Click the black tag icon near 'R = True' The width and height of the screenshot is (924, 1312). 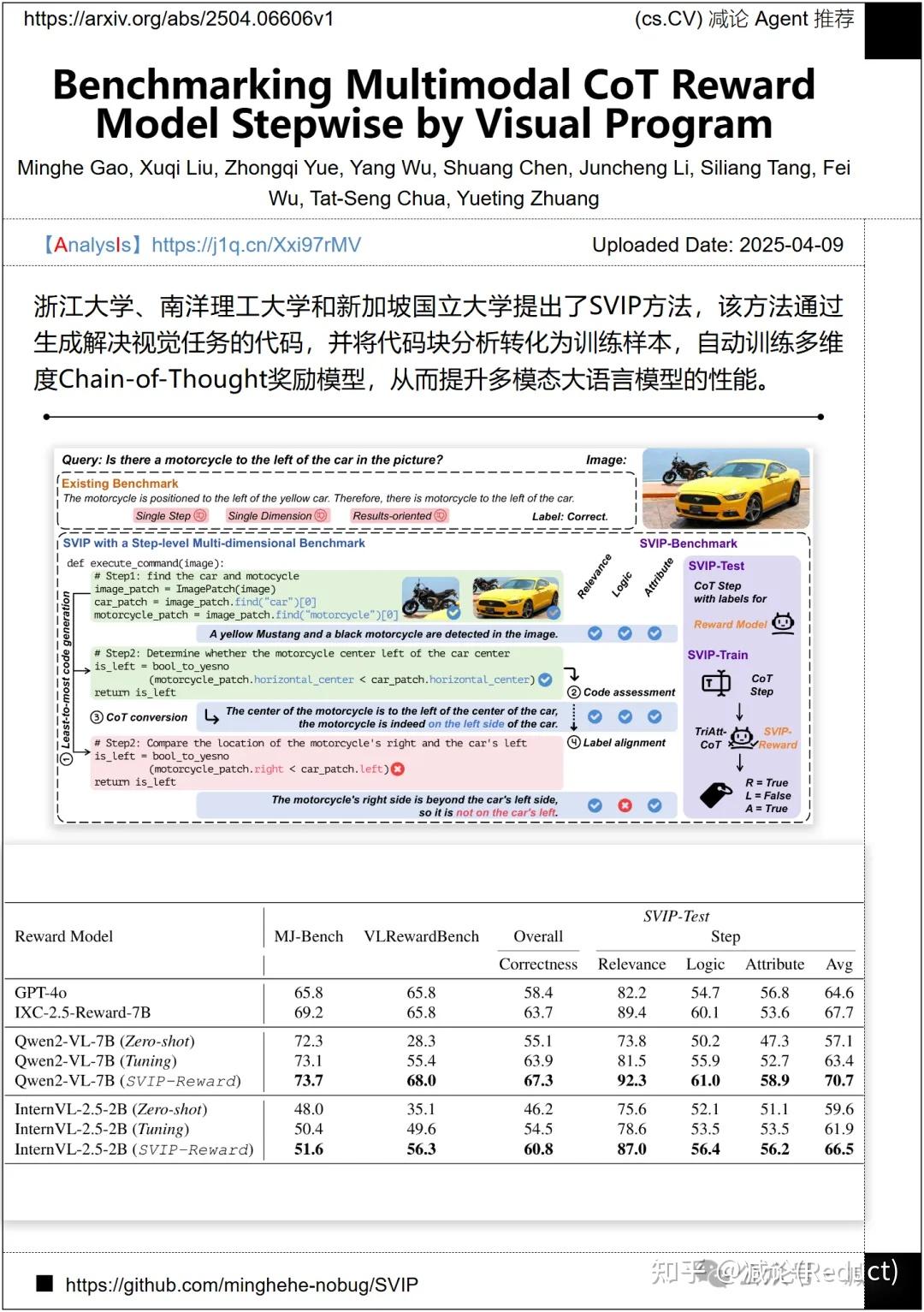716,795
